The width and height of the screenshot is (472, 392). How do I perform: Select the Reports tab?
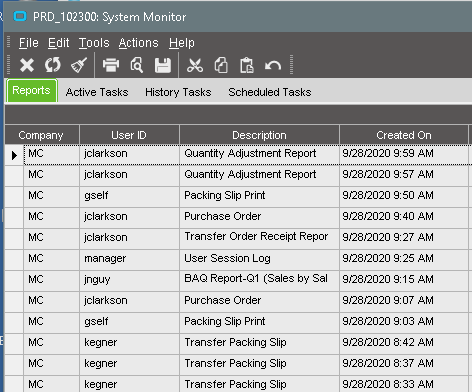coord(31,91)
